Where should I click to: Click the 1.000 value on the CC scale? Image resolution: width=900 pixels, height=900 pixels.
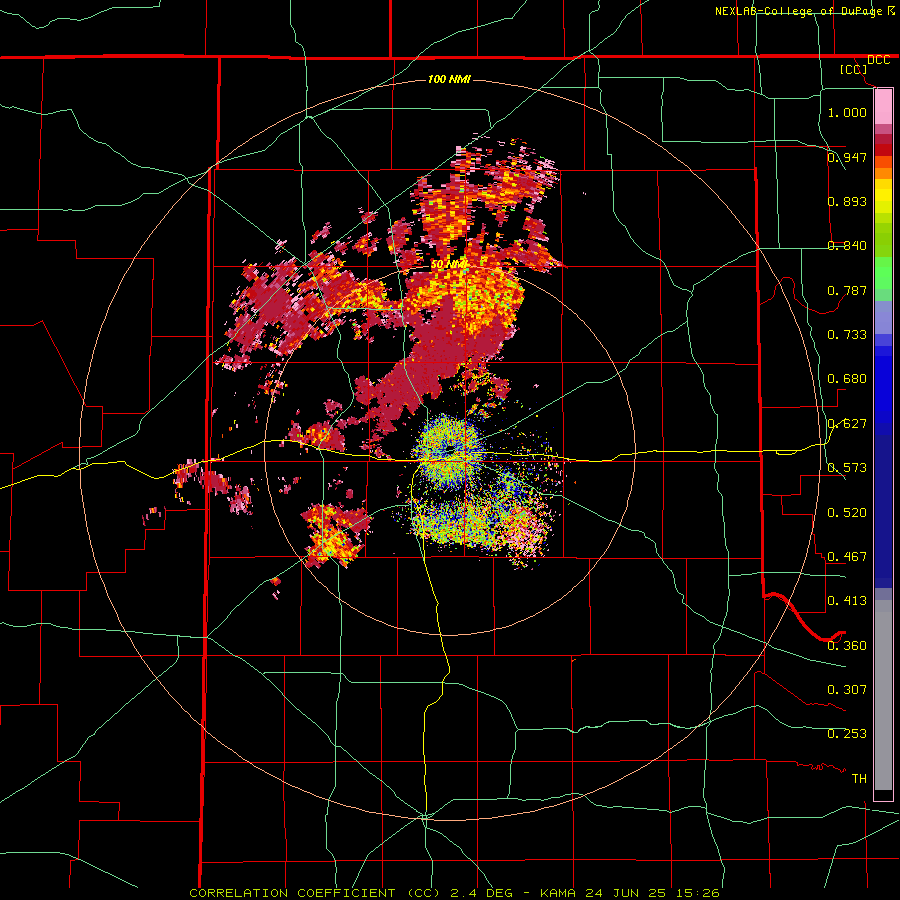[847, 112]
